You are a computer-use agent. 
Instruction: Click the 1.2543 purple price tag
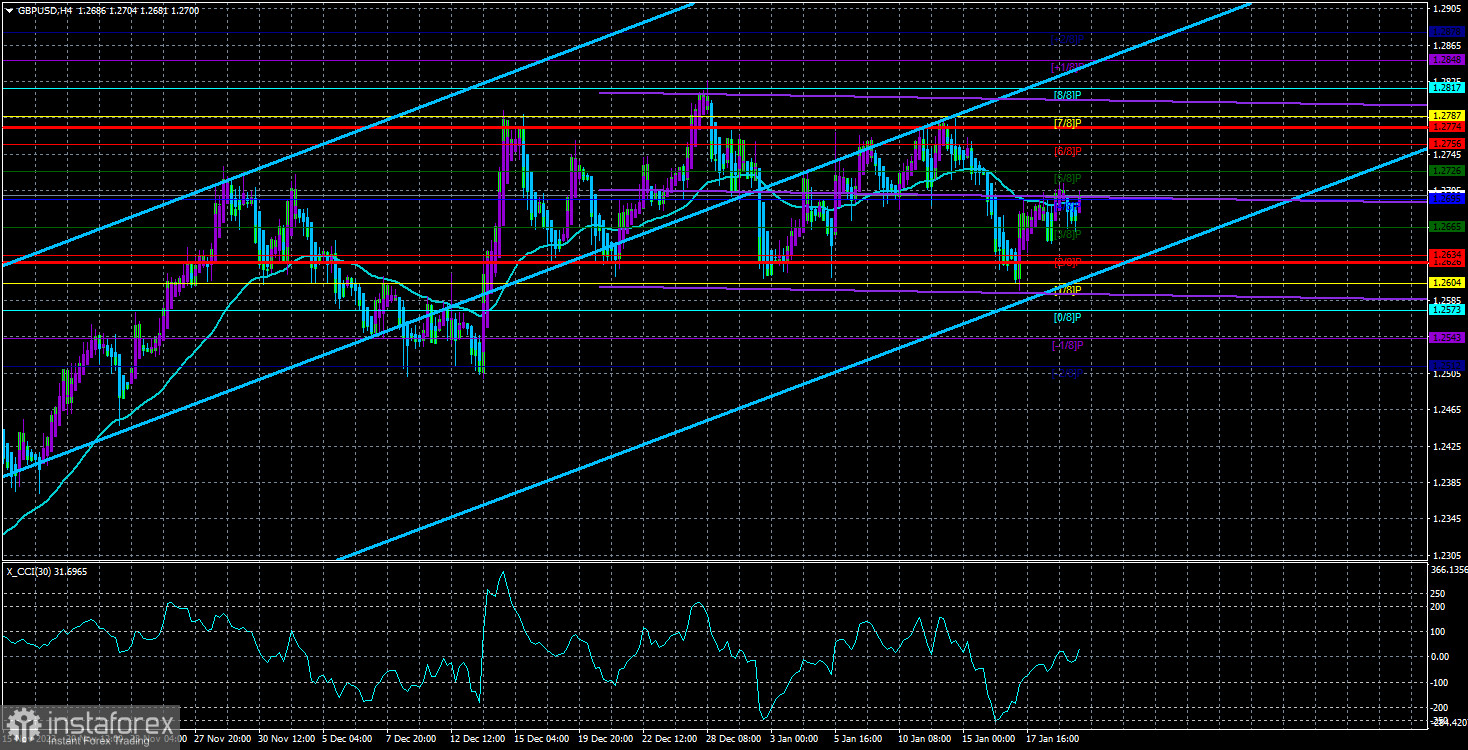1447,338
